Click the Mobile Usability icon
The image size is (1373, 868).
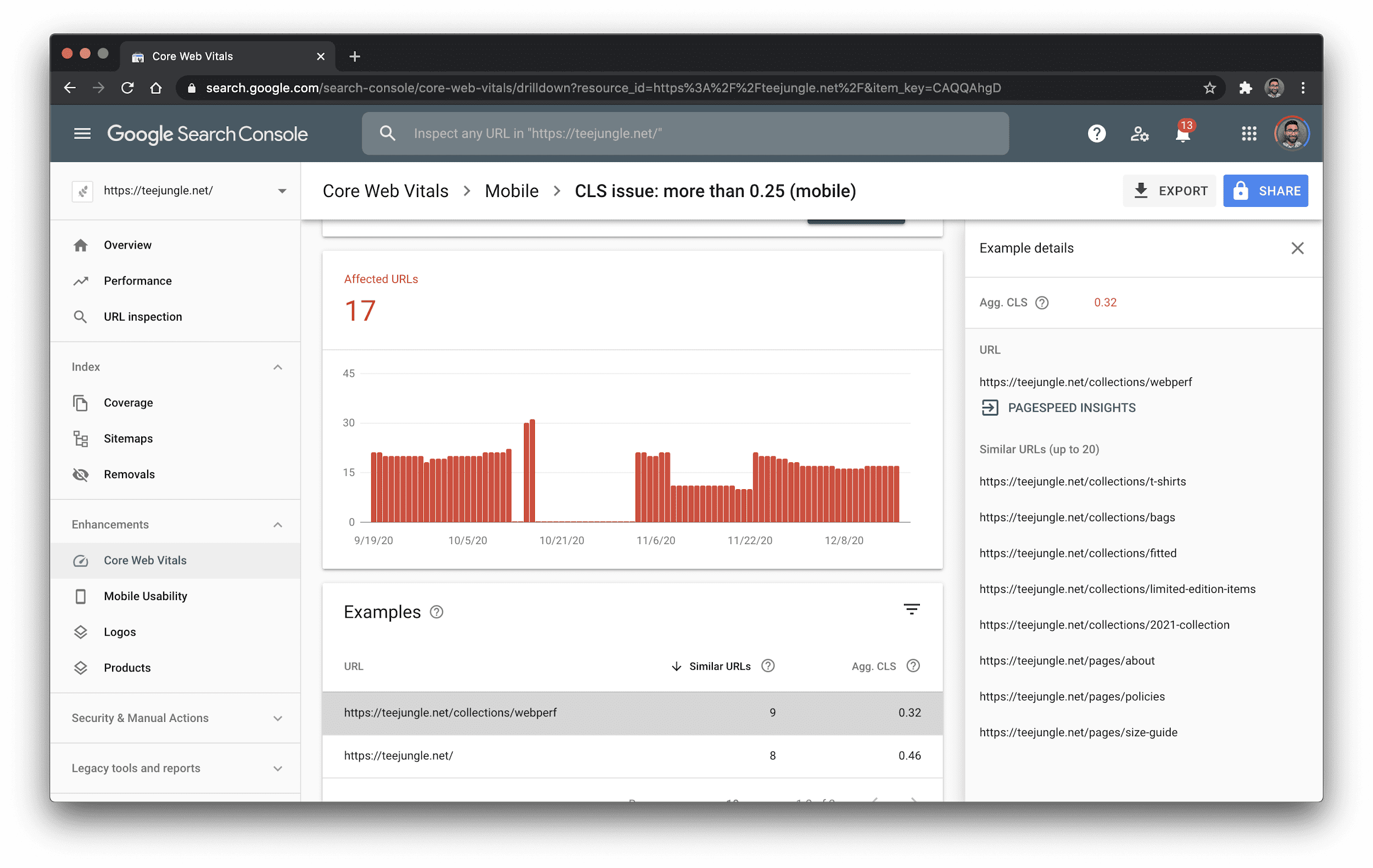point(81,595)
